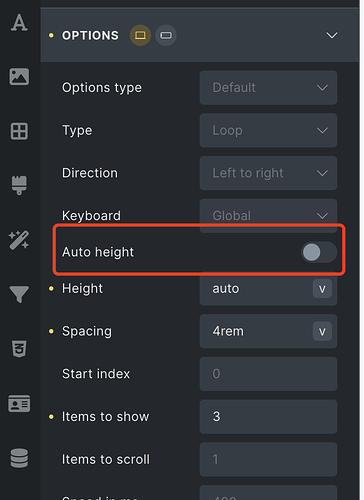Select the yellow desktop breakpoint icon
Image resolution: width=364 pixels, height=500 pixels.
(x=140, y=35)
